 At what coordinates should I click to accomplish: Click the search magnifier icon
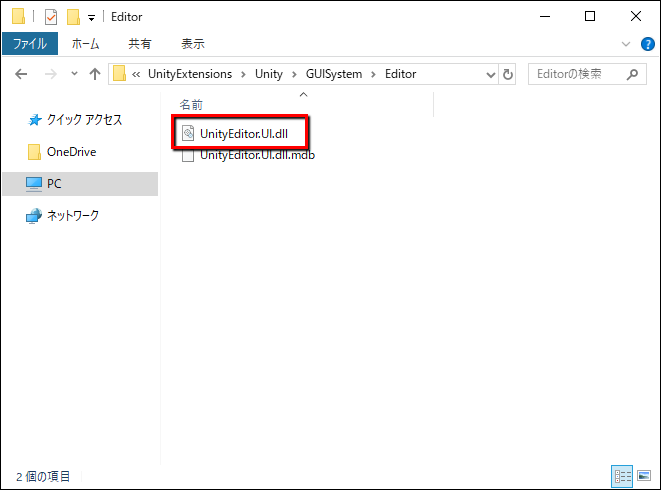(632, 75)
